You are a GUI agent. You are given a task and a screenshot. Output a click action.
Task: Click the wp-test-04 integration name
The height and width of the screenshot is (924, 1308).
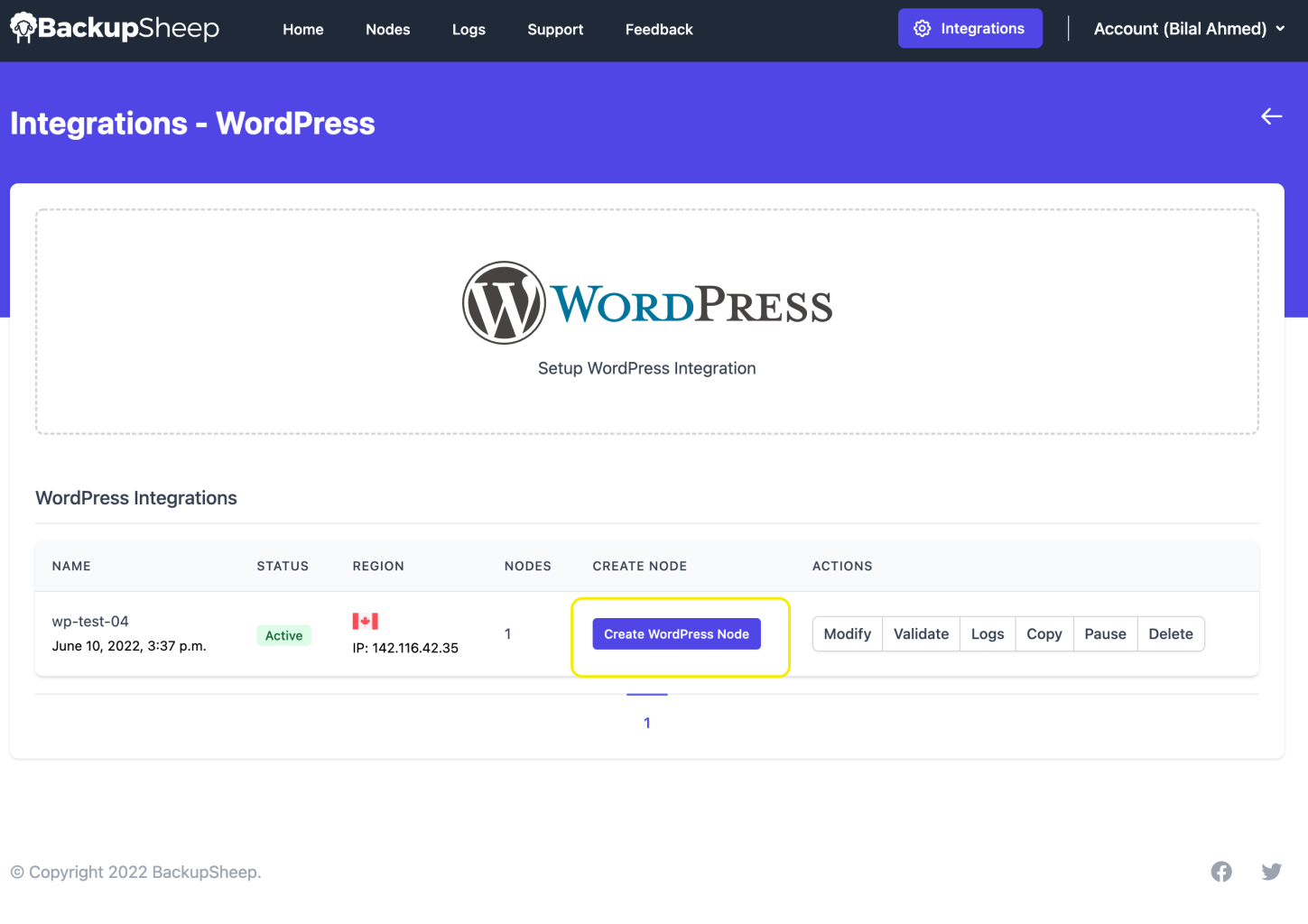click(90, 621)
